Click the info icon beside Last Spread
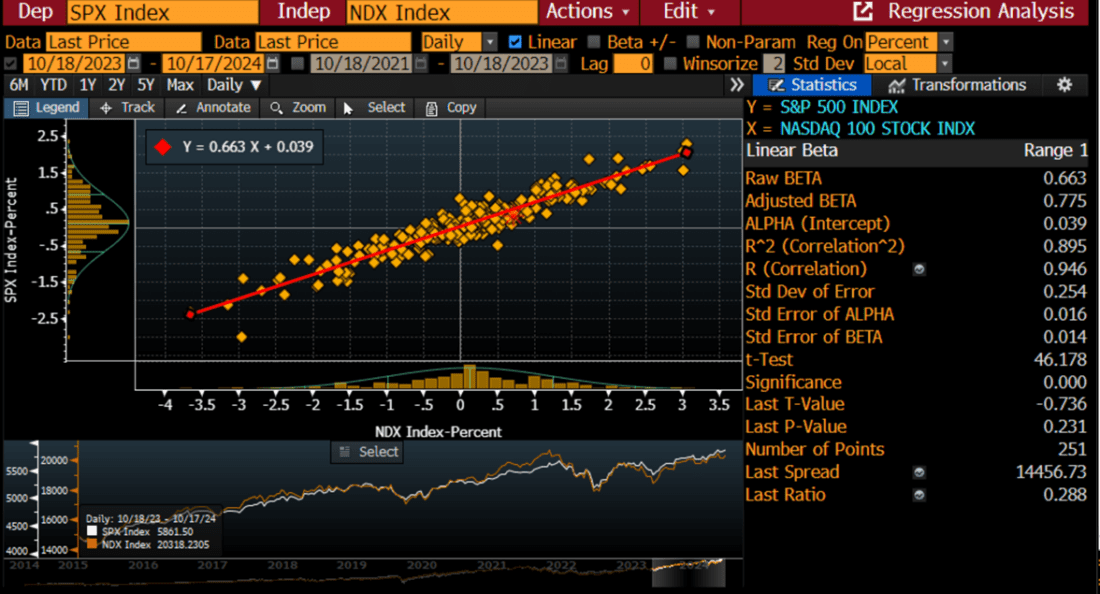 (919, 473)
